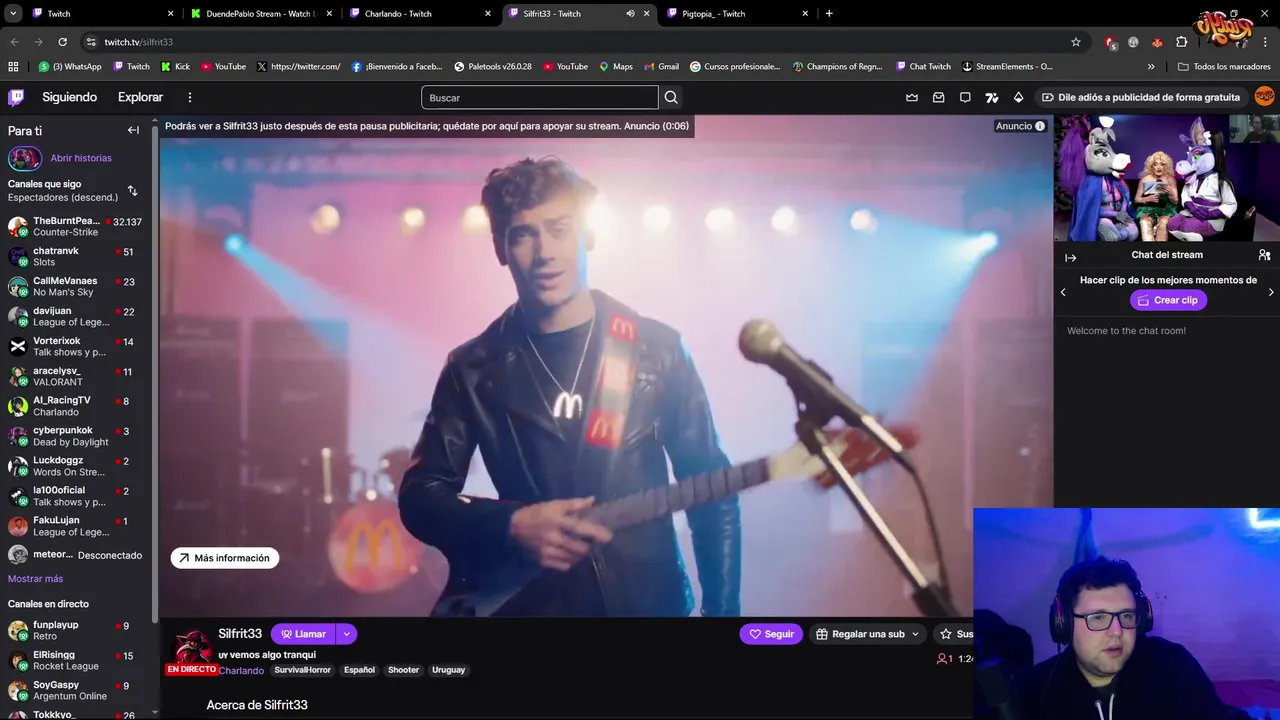Expand followed channels with Mostrar más
1280x720 pixels.
point(35,579)
